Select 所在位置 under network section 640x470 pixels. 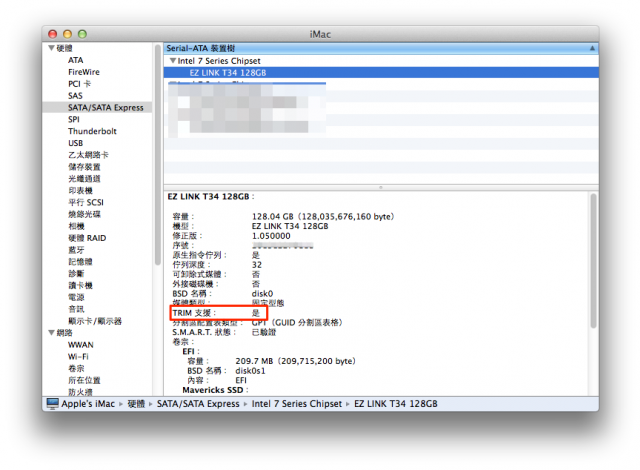[x=84, y=380]
